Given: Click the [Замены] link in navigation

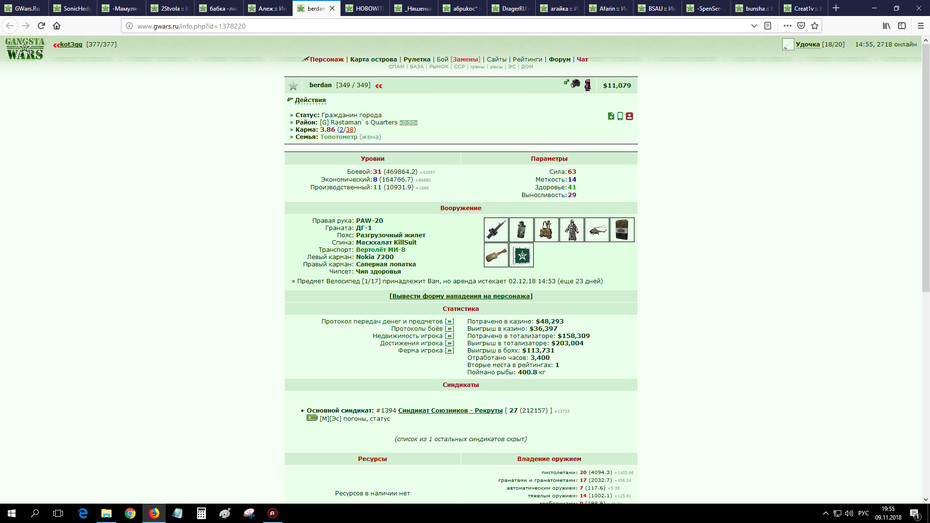Looking at the screenshot, I should click(465, 59).
